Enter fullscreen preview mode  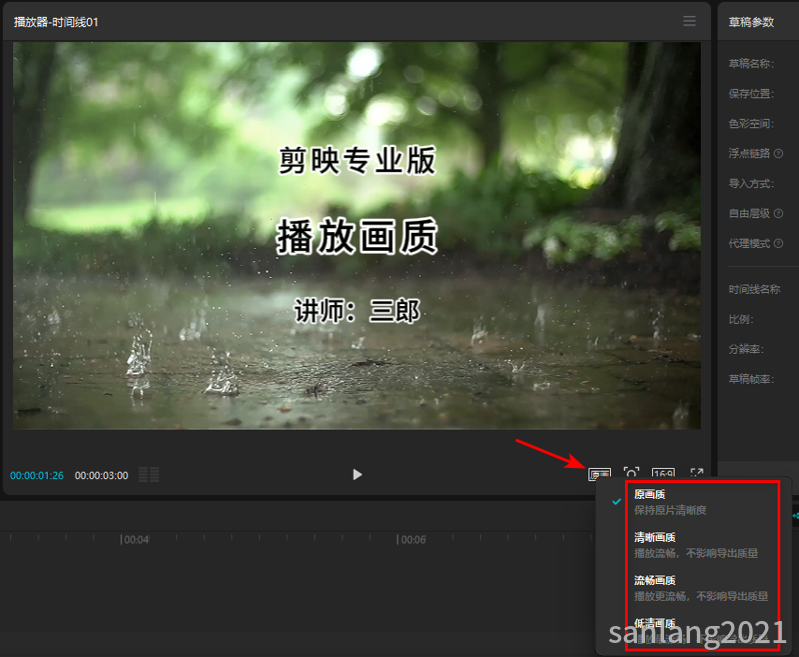click(697, 474)
